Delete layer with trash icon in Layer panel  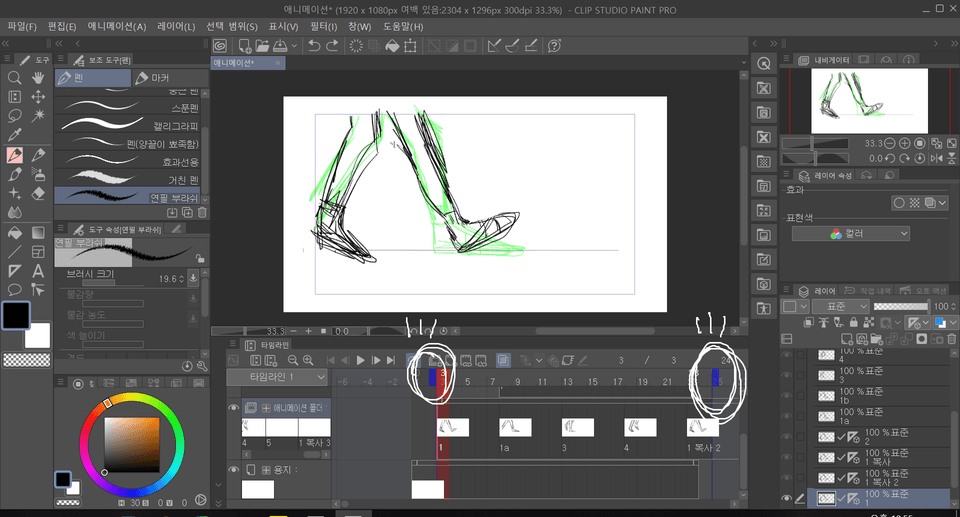coord(952,339)
